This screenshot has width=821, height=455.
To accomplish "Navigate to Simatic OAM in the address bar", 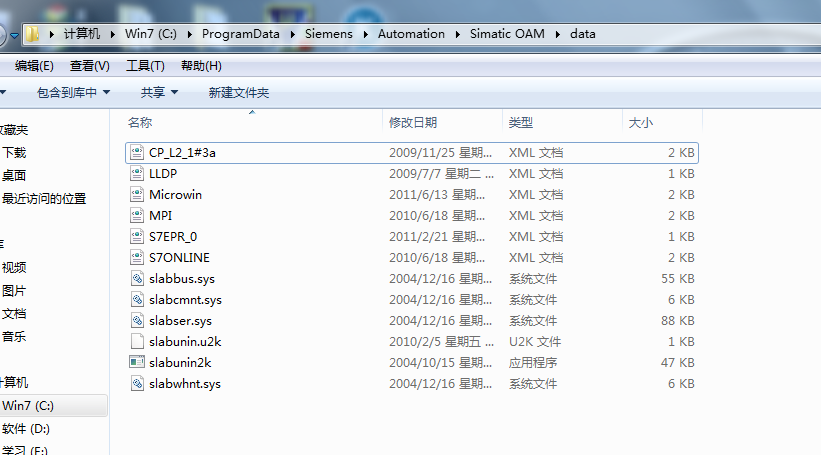I will click(507, 34).
